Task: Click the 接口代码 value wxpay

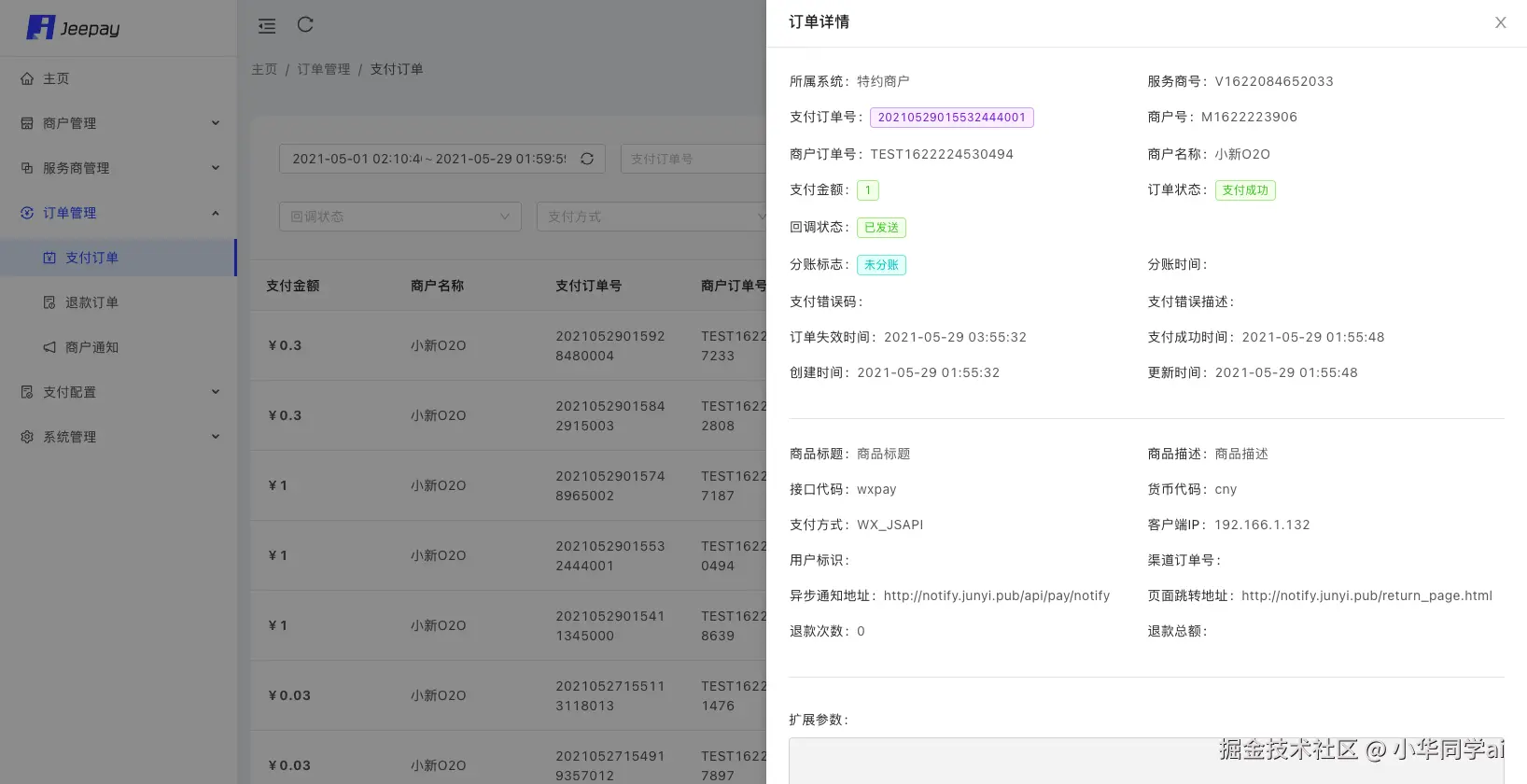Action: pos(876,489)
